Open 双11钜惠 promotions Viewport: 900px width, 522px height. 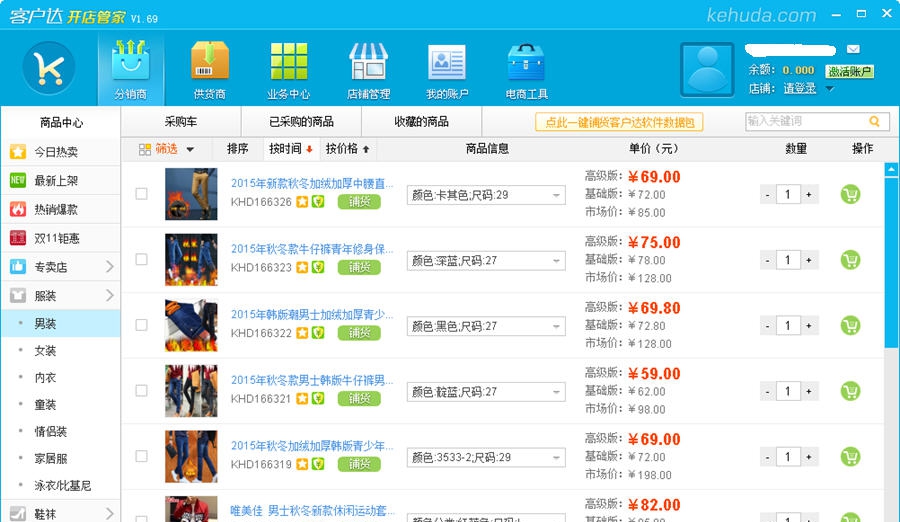pos(60,238)
